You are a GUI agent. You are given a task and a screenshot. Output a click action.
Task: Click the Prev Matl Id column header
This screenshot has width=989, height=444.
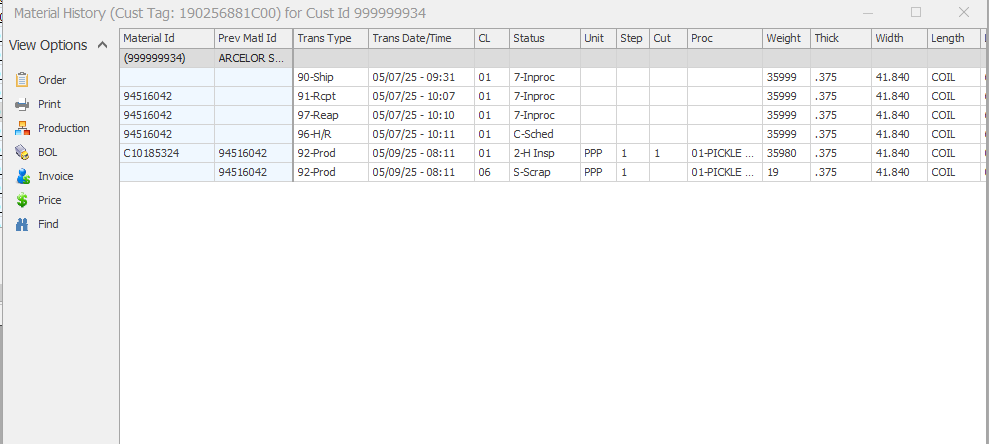[252, 38]
